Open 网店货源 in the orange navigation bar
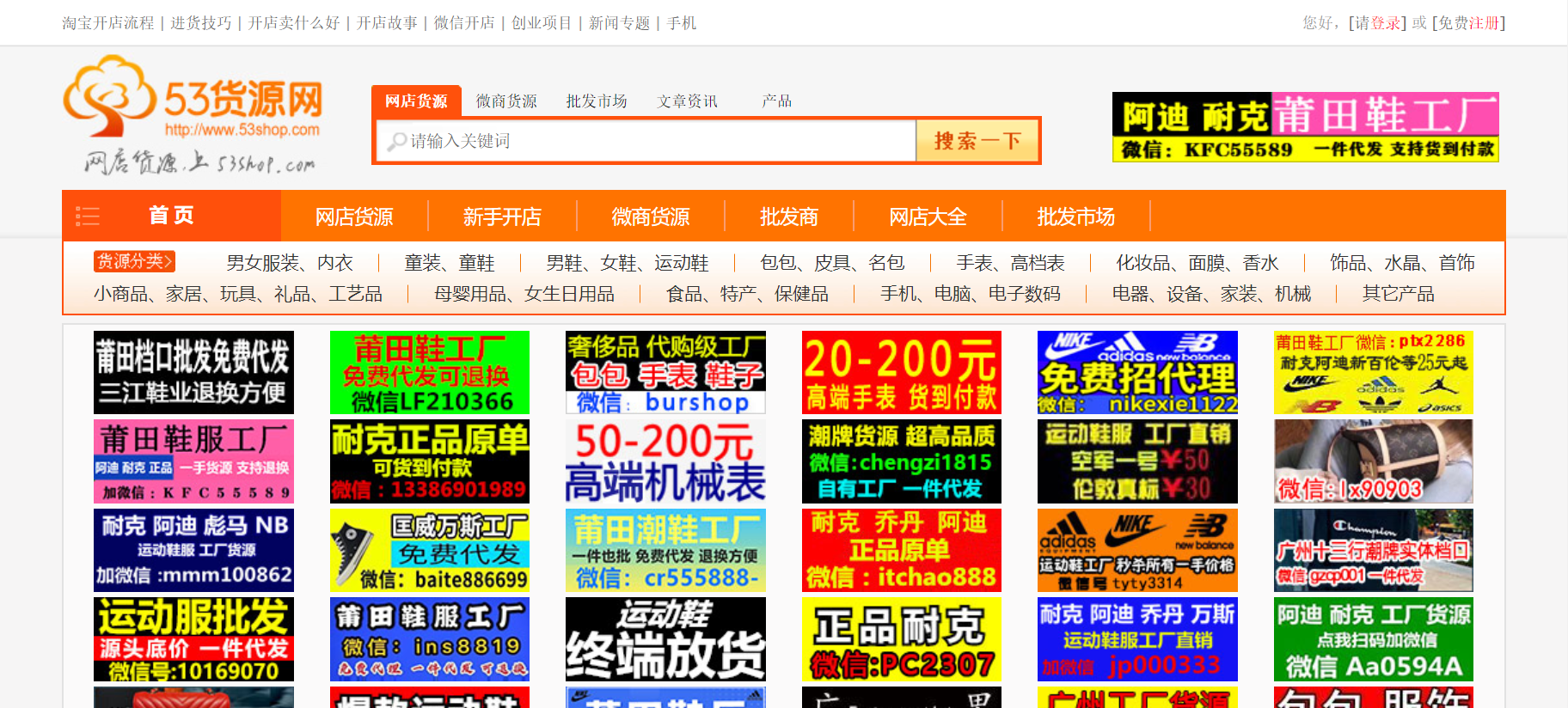This screenshot has width=1568, height=708. coord(354,217)
